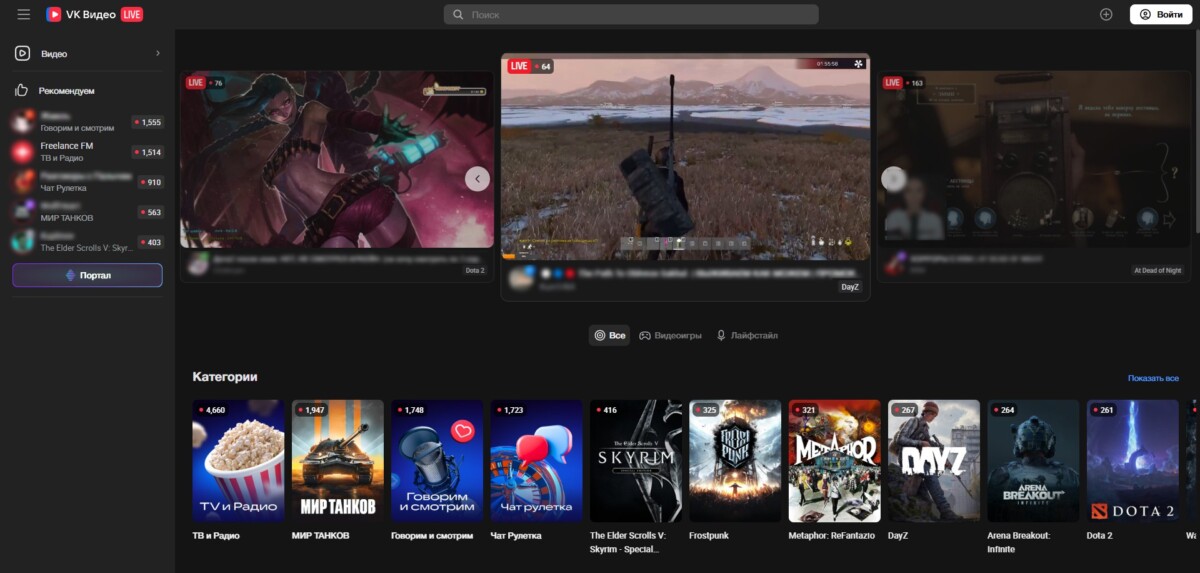Click the red LIVE badge on DayZ stream

519,66
